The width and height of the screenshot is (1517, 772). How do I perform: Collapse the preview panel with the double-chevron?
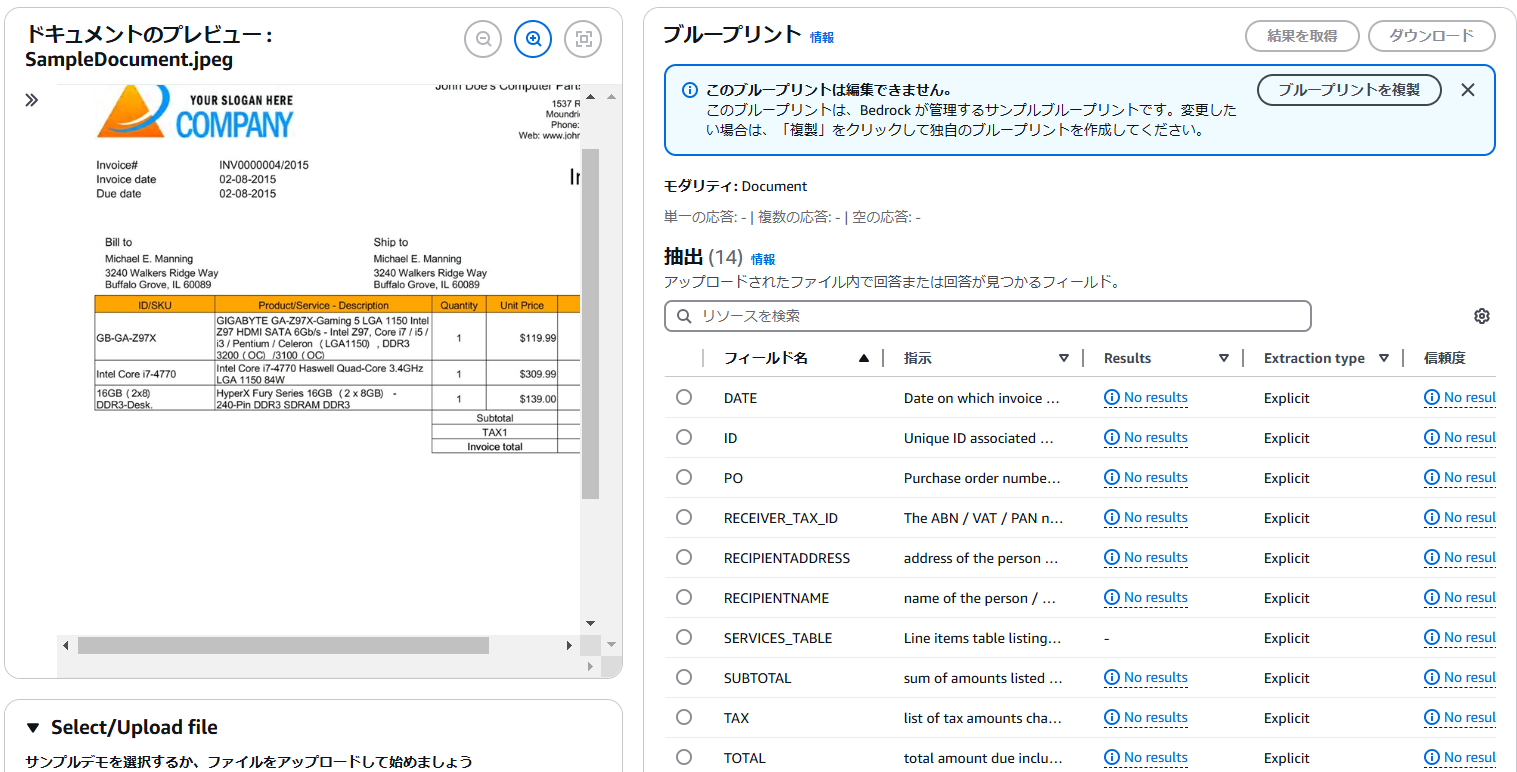click(31, 99)
